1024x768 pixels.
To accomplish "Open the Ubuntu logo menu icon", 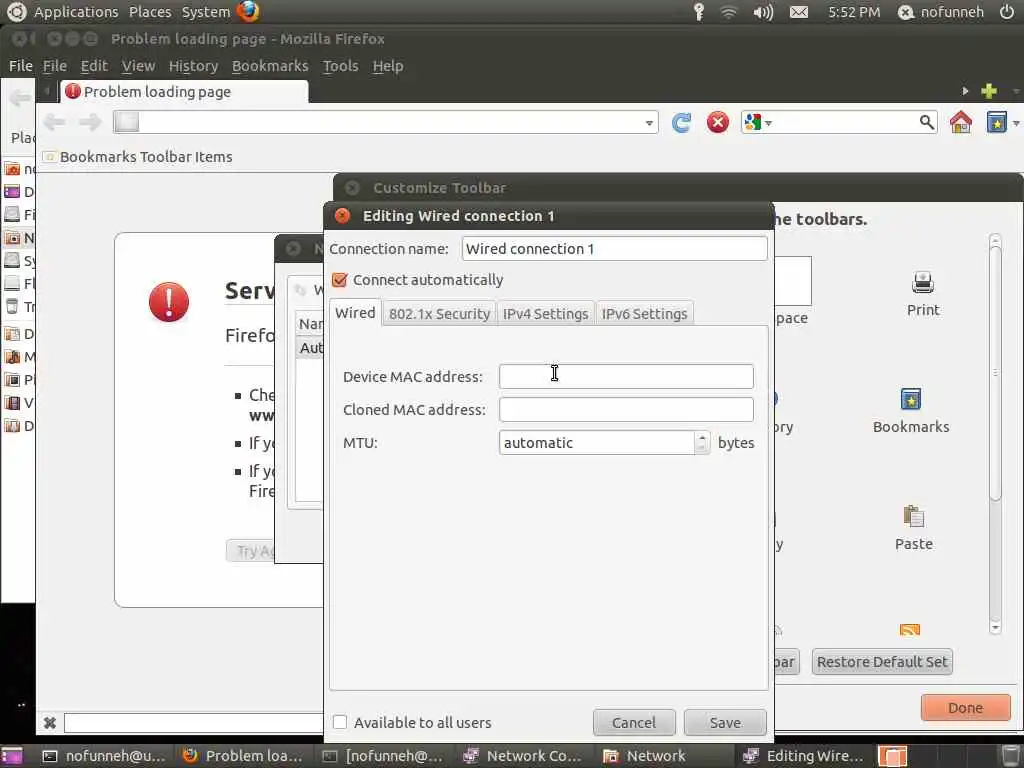I will coord(16,11).
